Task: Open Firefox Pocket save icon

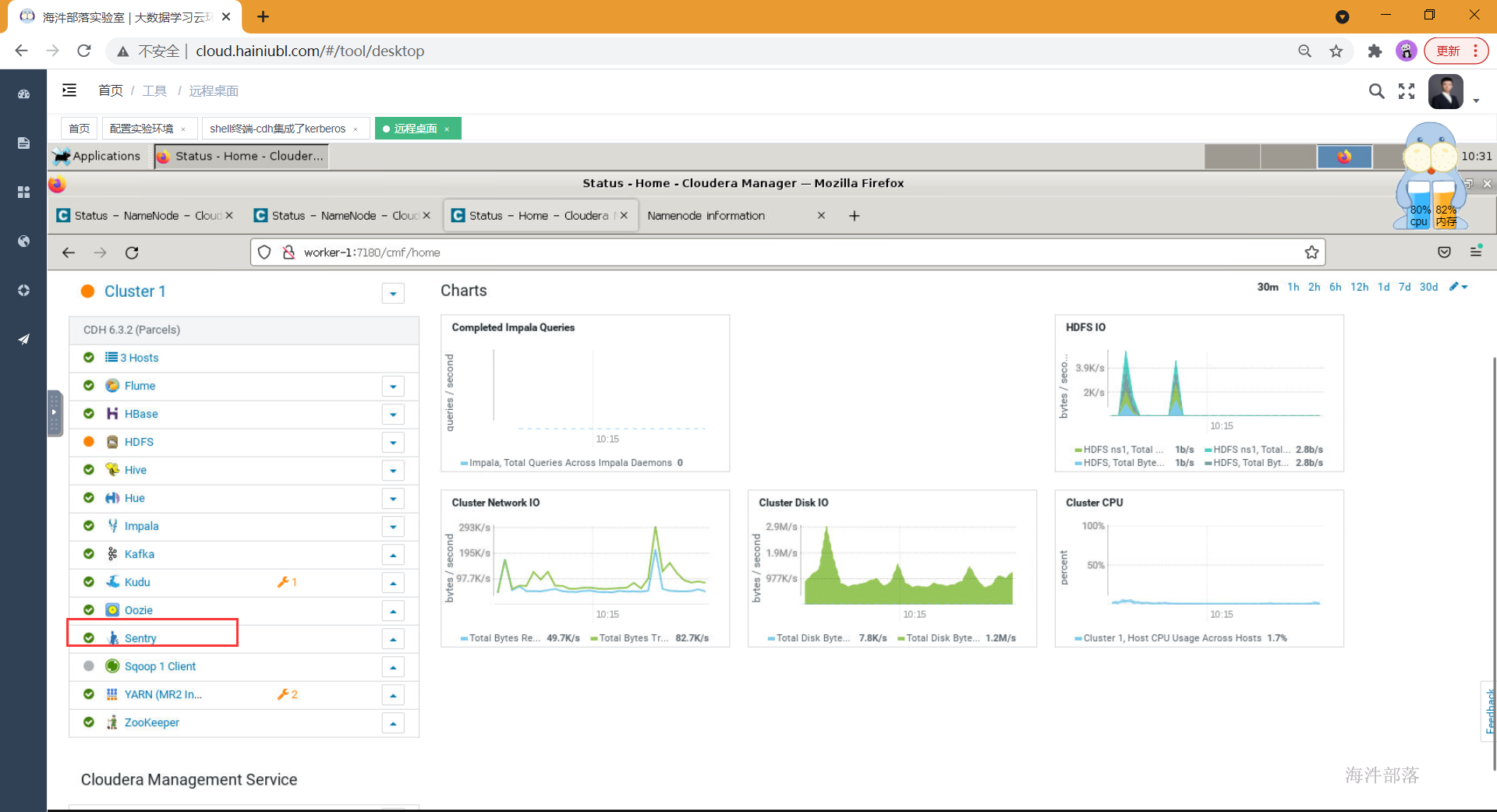Action: point(1444,252)
